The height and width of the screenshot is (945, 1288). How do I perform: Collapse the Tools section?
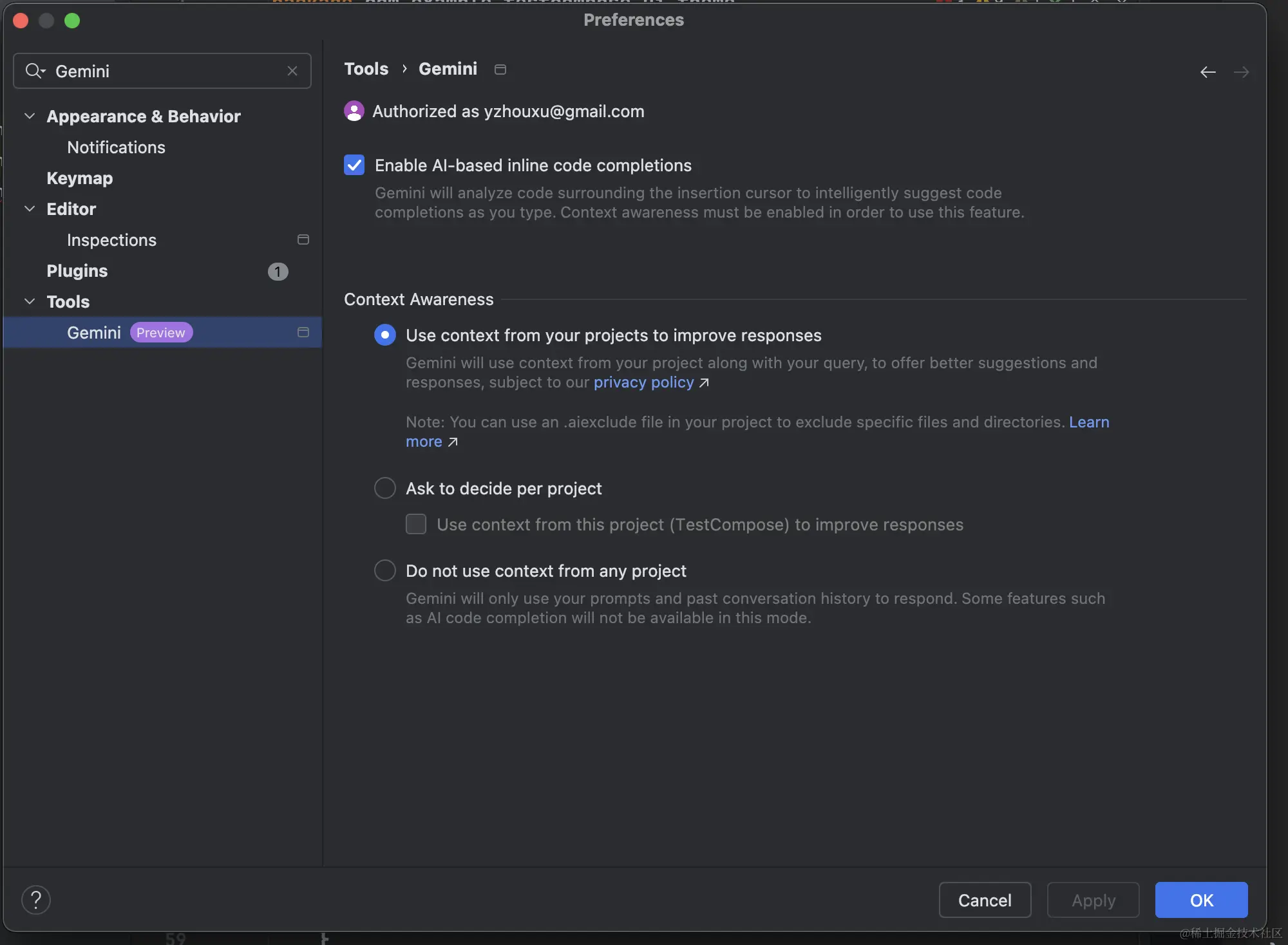point(29,301)
